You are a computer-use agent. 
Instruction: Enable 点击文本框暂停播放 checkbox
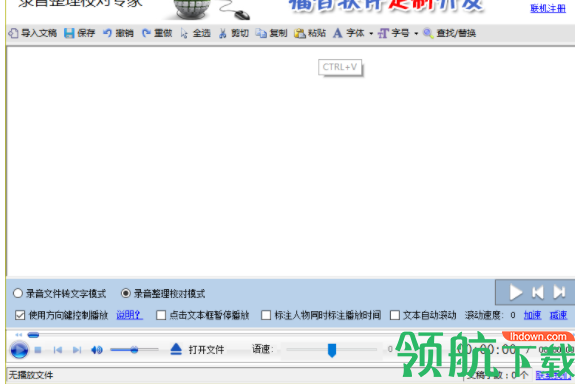pyautogui.click(x=161, y=315)
